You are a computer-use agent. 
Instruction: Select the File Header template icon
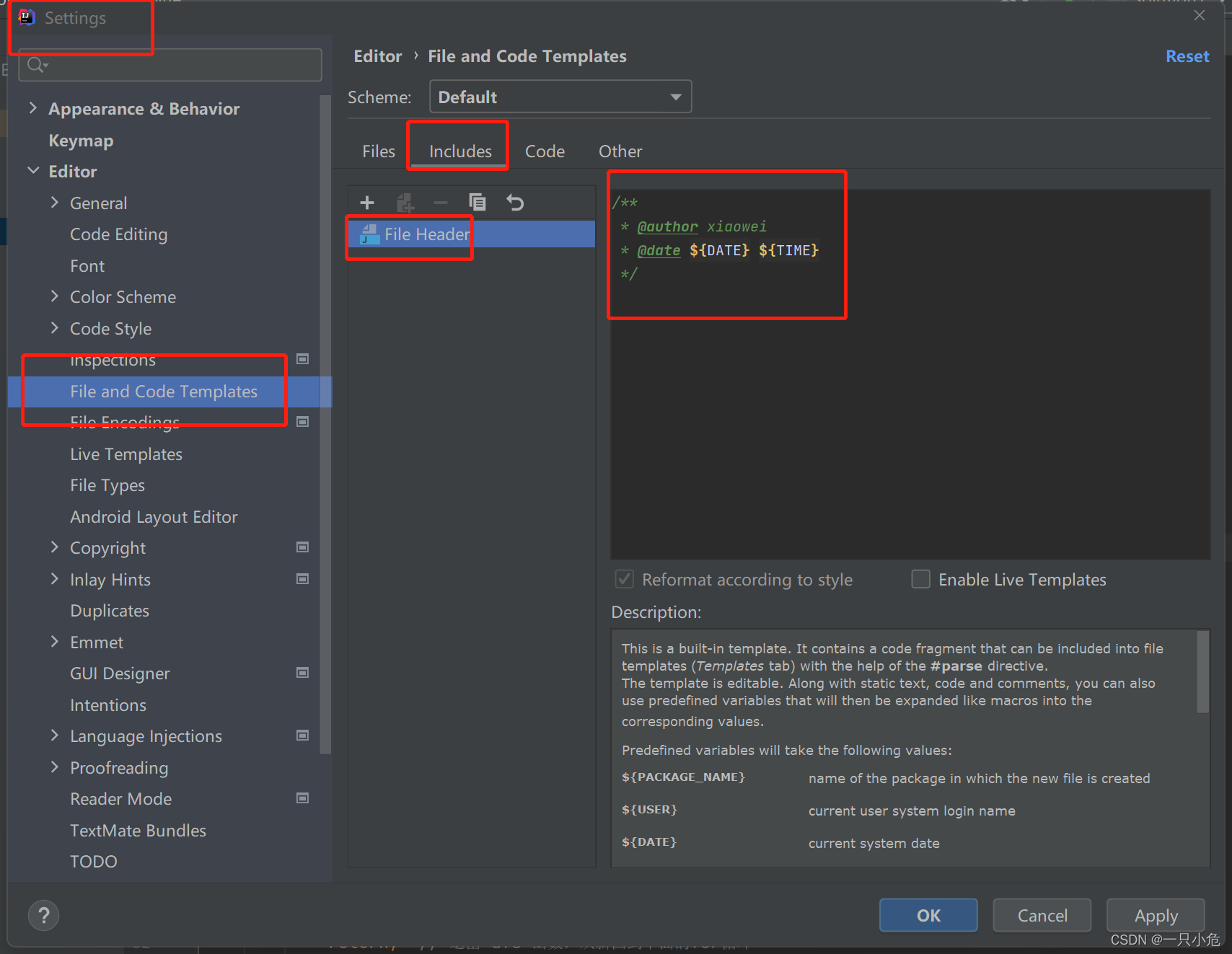[x=370, y=234]
